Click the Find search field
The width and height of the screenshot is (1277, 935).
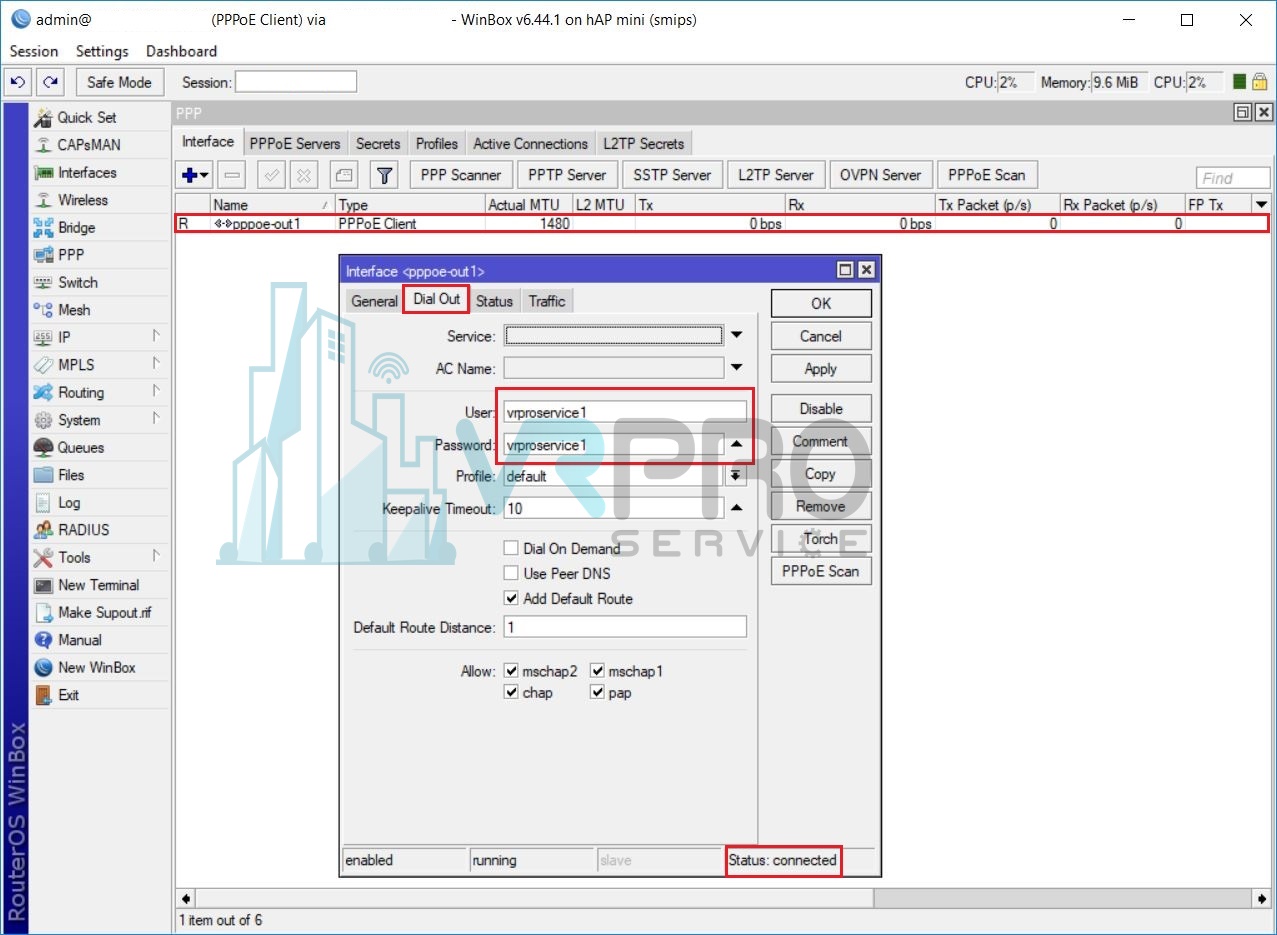pos(1233,178)
